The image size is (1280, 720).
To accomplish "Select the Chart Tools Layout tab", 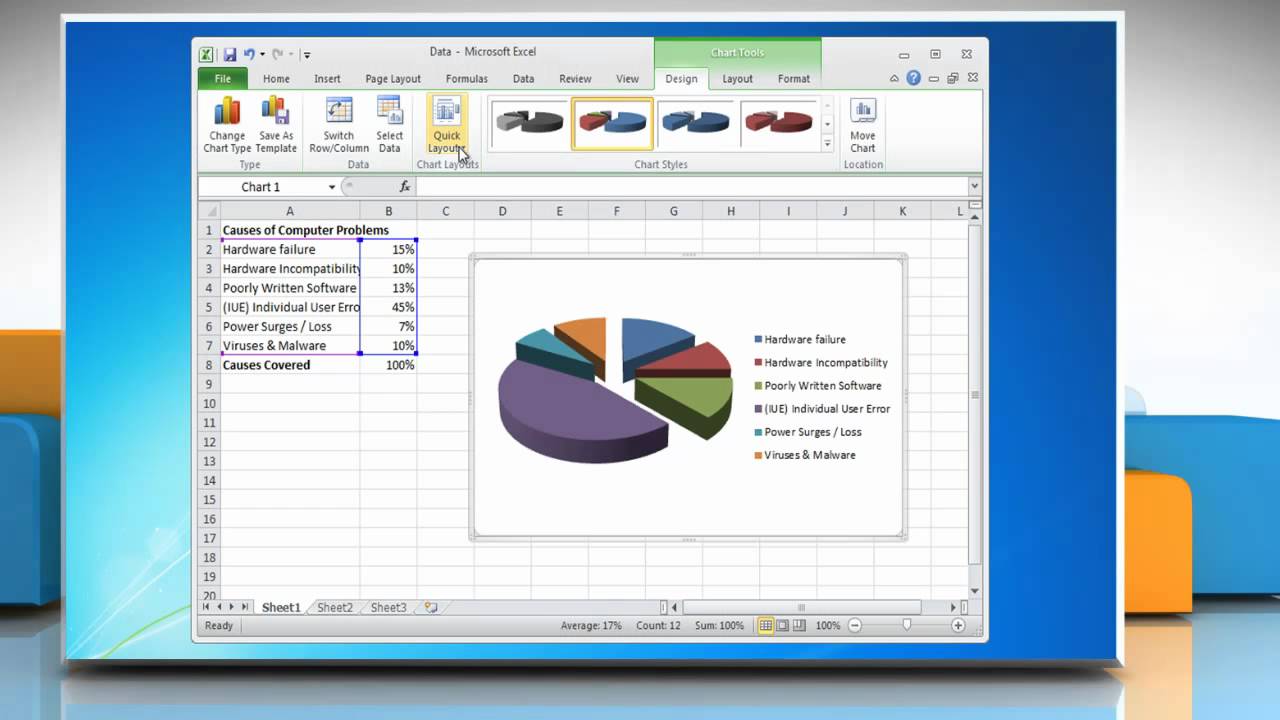I will (738, 79).
